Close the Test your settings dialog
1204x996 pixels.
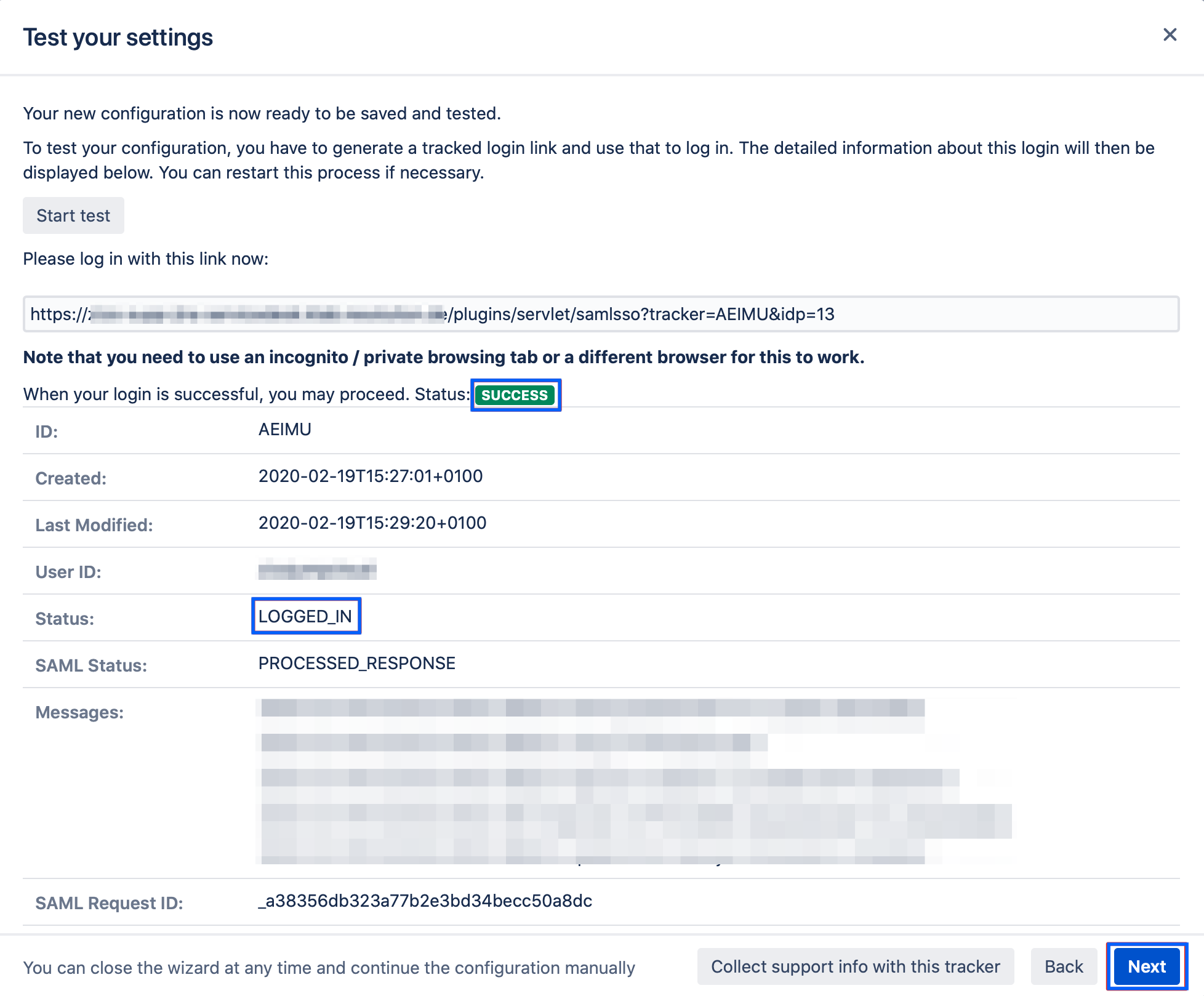pyautogui.click(x=1170, y=35)
